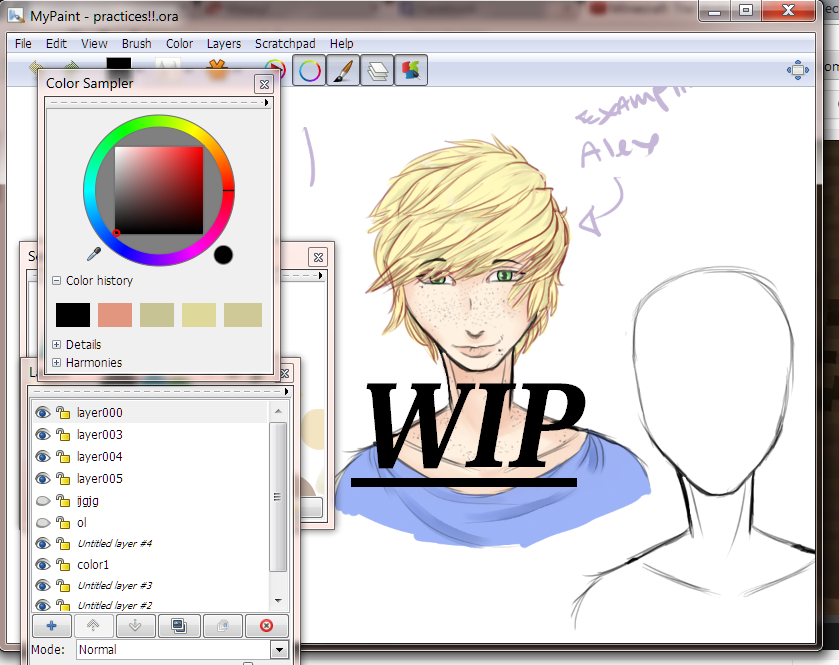Select the layer003 row

[150, 434]
